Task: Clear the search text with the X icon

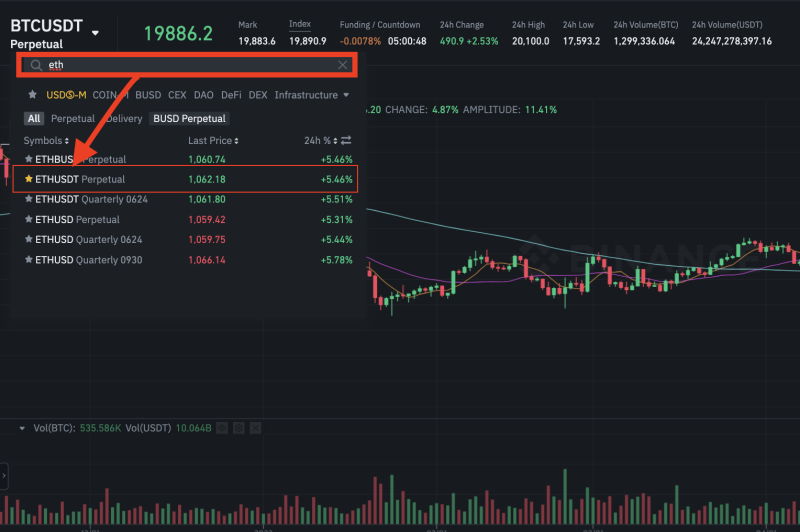Action: 342,65
